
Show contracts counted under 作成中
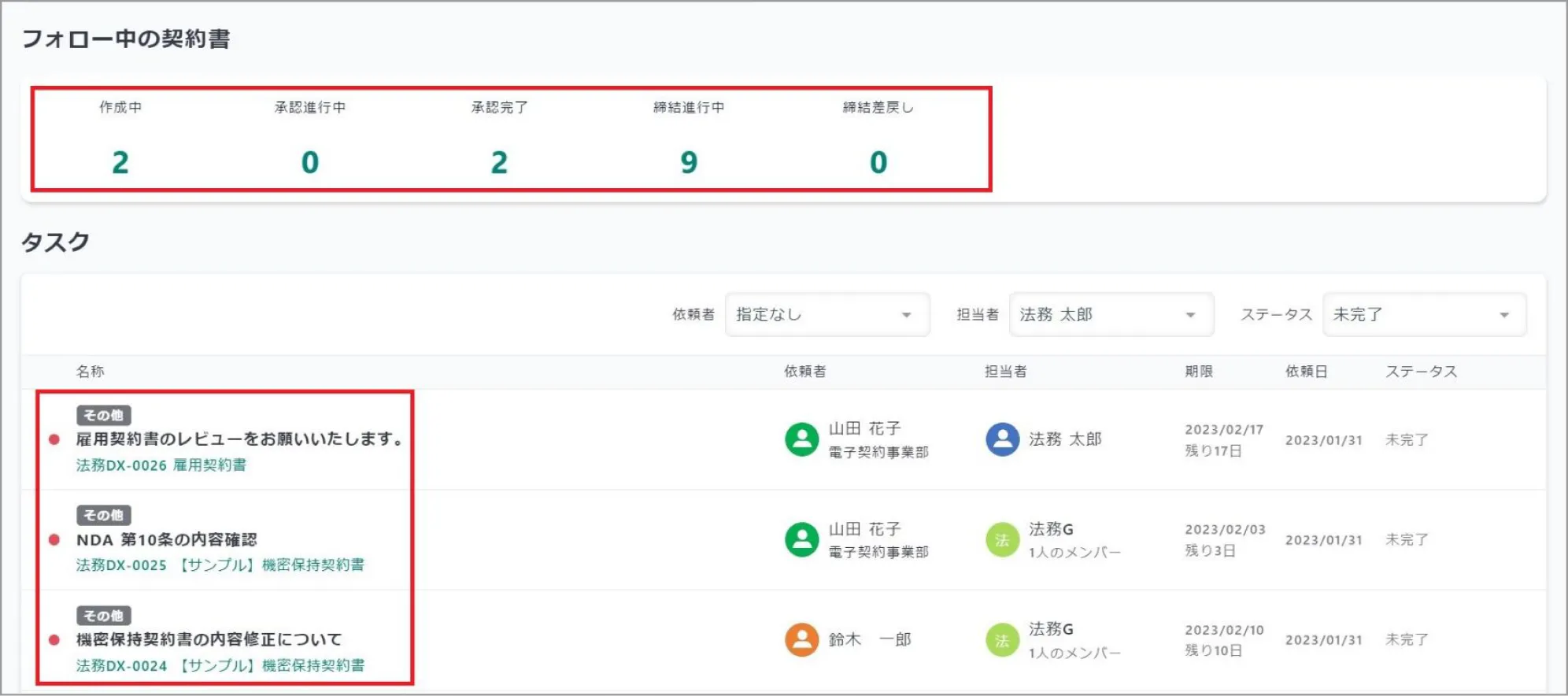pyautogui.click(x=120, y=162)
